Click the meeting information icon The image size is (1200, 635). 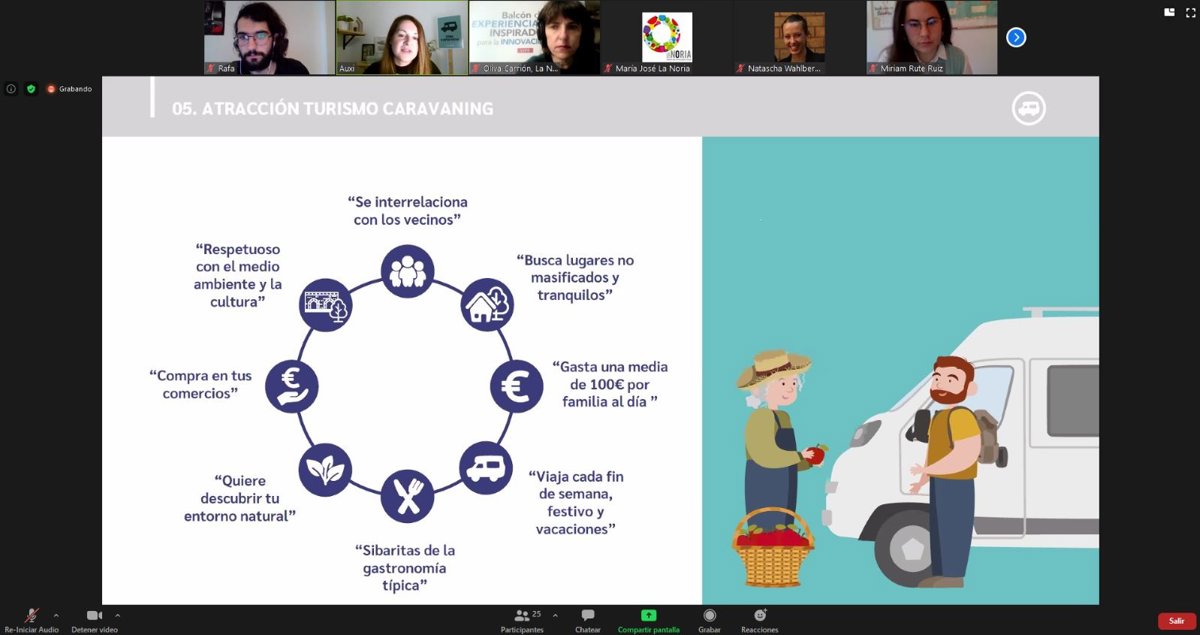coord(11,89)
